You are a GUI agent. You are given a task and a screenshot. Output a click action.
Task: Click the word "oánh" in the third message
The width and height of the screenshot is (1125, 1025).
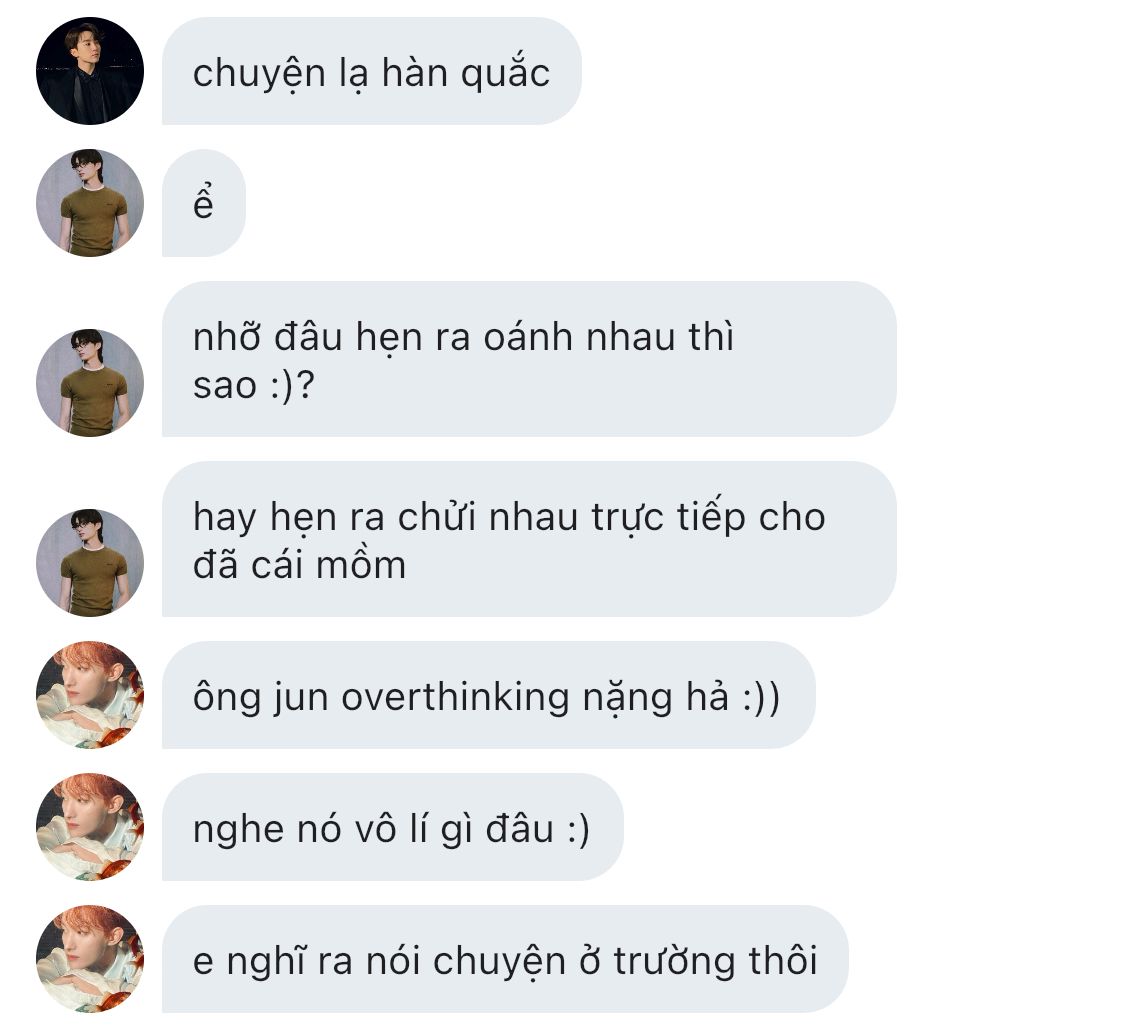click(x=527, y=337)
